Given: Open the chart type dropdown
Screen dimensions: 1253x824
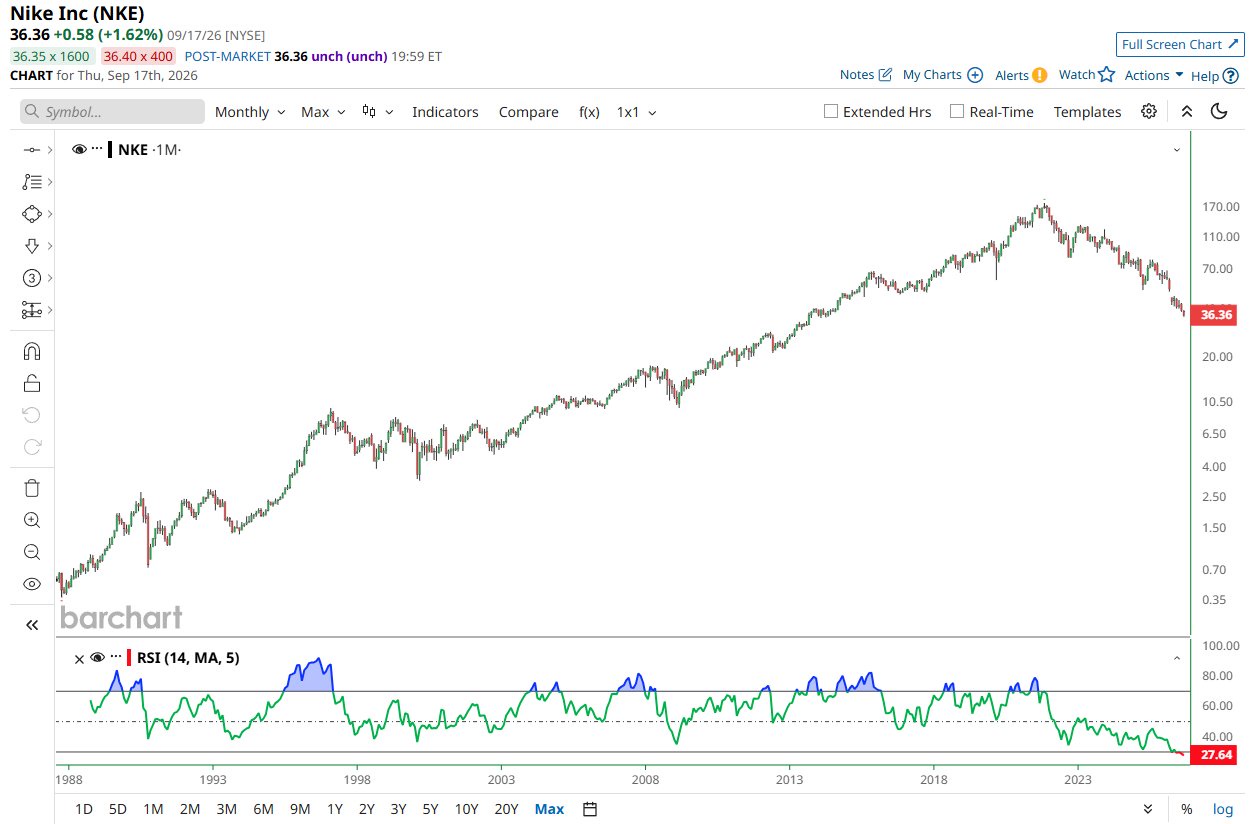Looking at the screenshot, I should 377,112.
